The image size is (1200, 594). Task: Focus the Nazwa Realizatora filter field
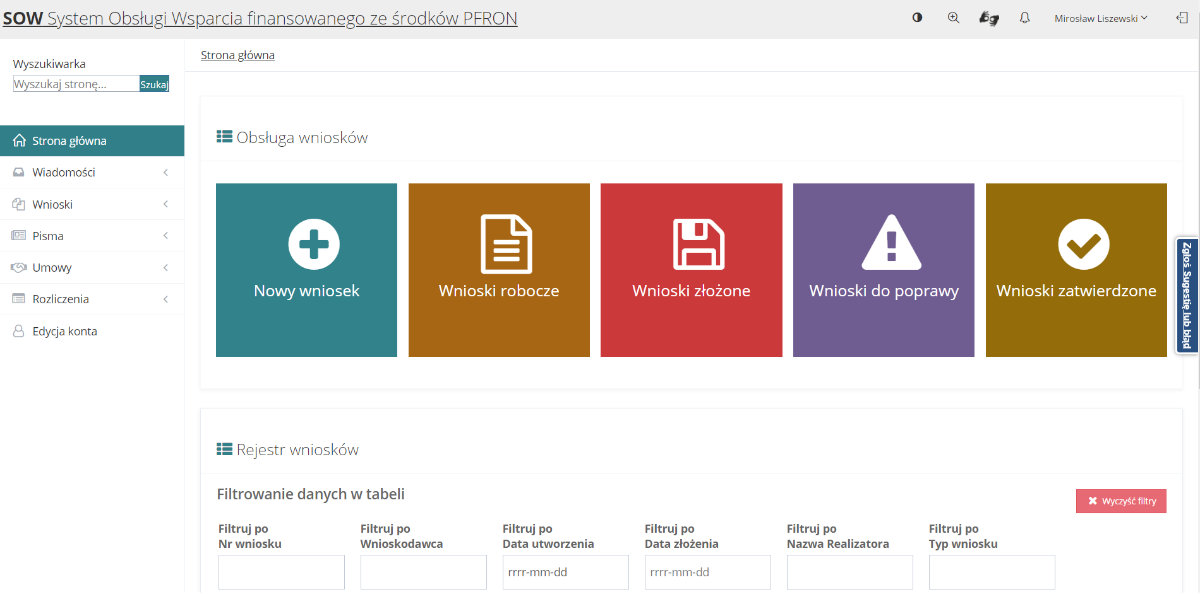(850, 572)
